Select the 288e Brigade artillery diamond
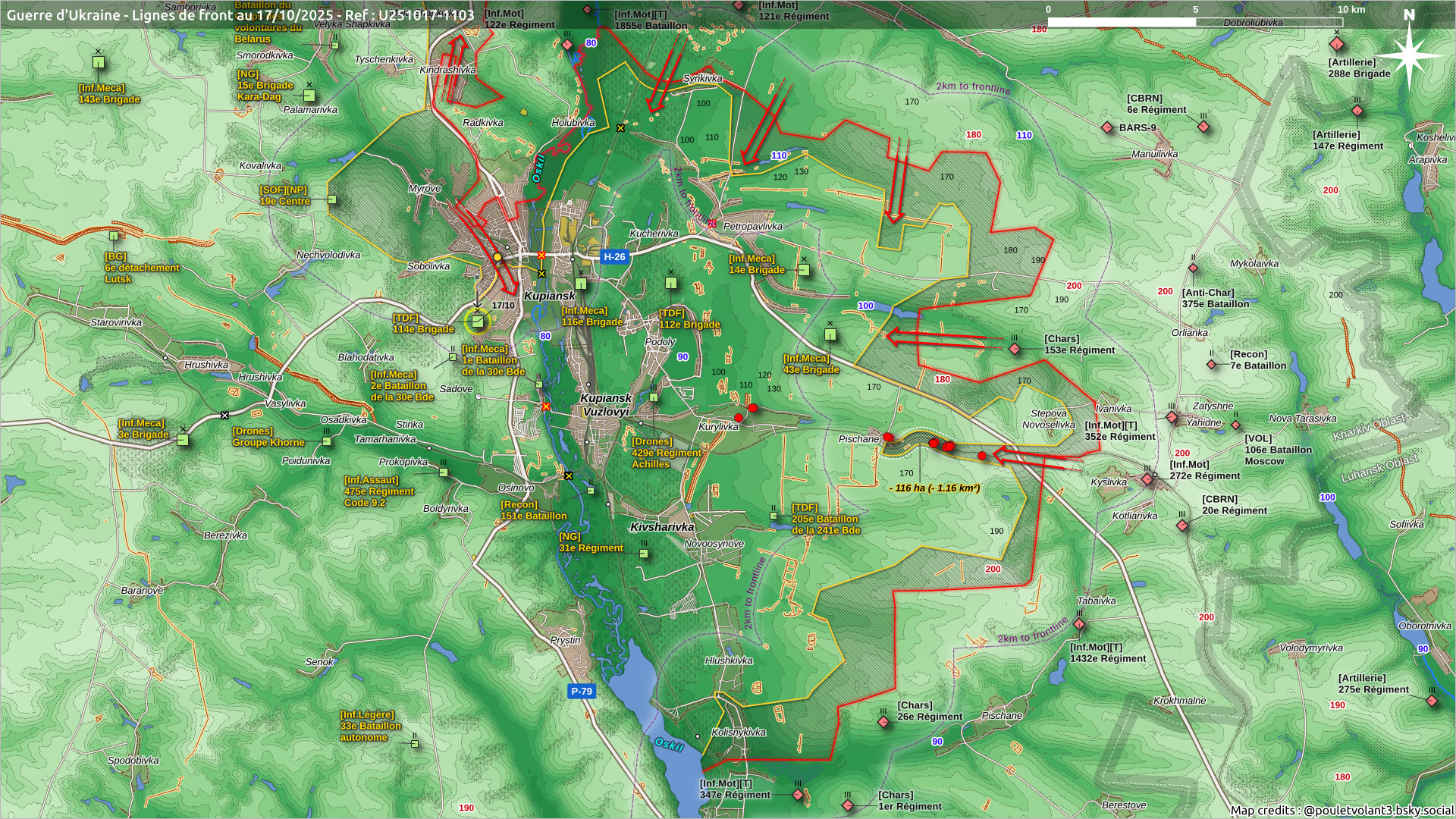 tap(1336, 45)
